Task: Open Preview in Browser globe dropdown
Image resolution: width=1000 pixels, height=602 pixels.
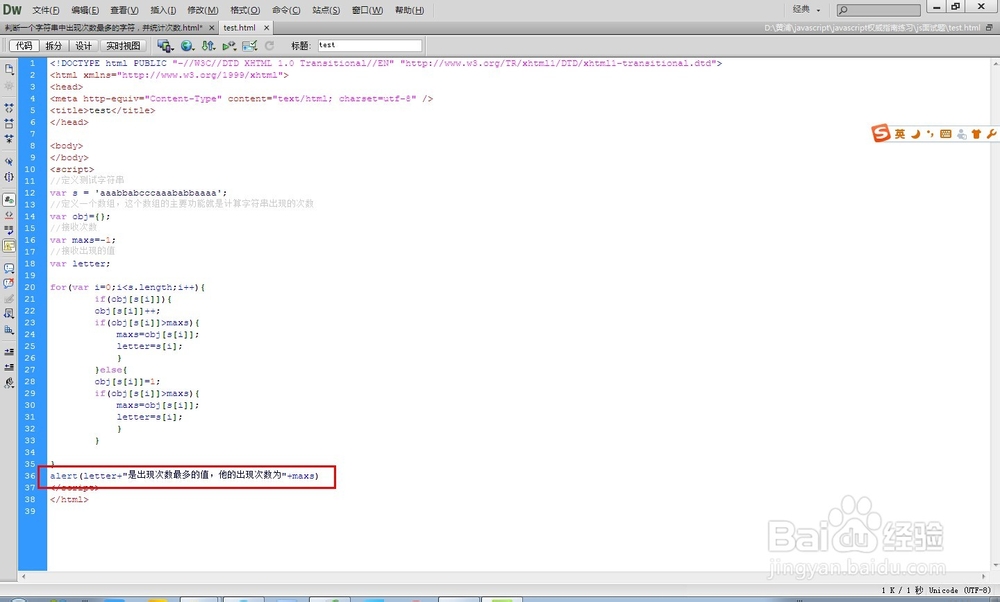Action: pos(187,46)
